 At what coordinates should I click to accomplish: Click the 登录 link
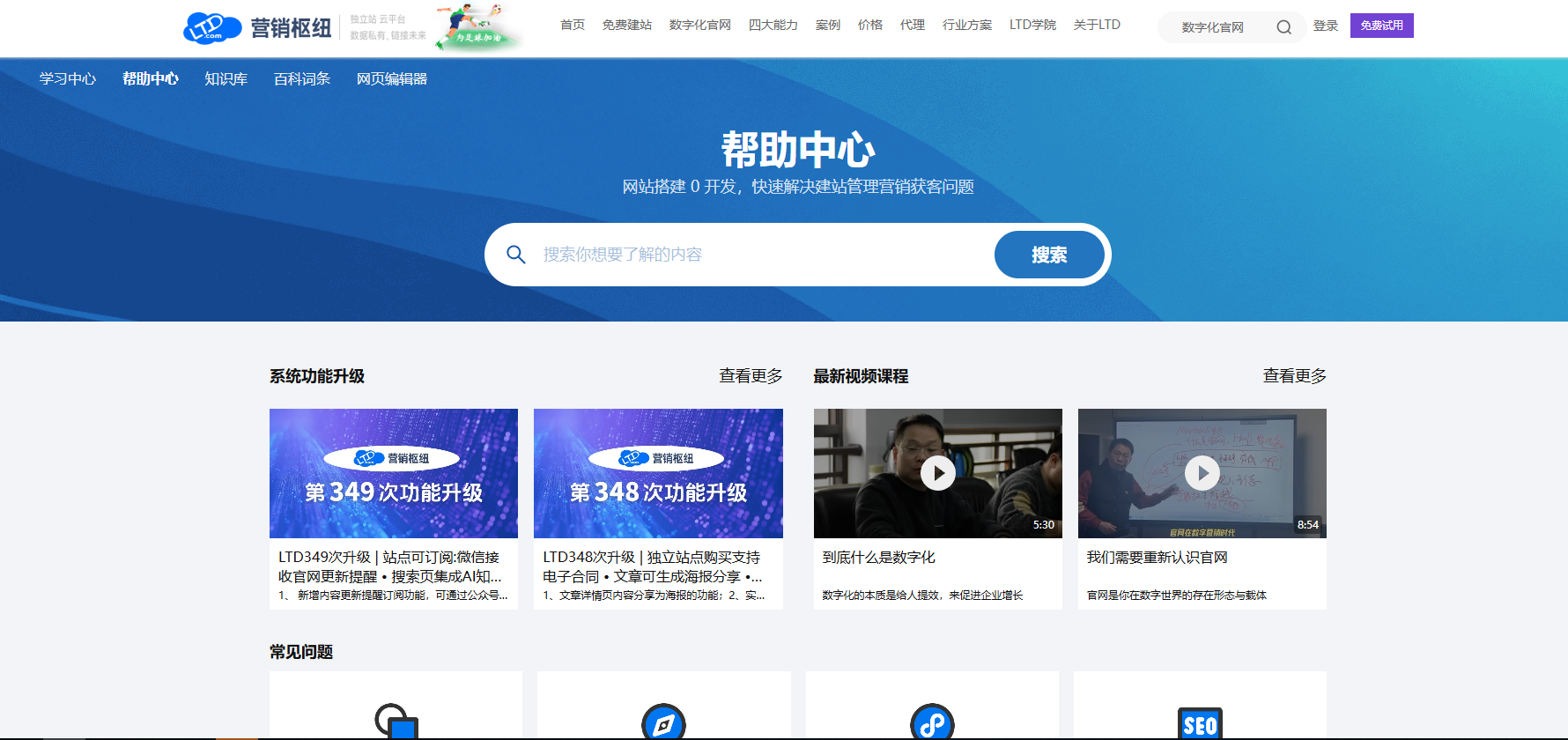[x=1326, y=26]
